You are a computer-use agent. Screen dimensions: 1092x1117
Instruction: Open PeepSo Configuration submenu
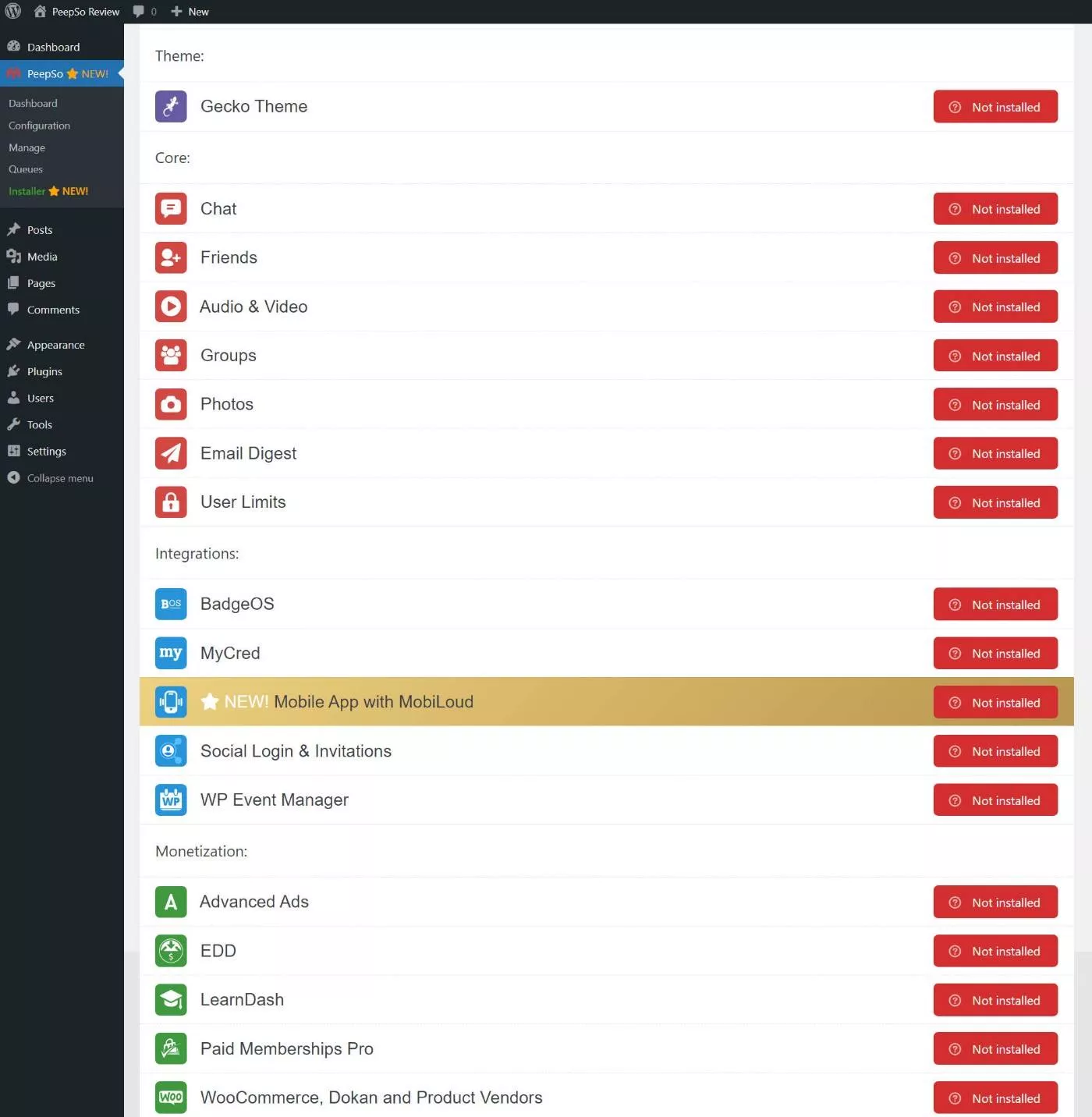coord(39,126)
